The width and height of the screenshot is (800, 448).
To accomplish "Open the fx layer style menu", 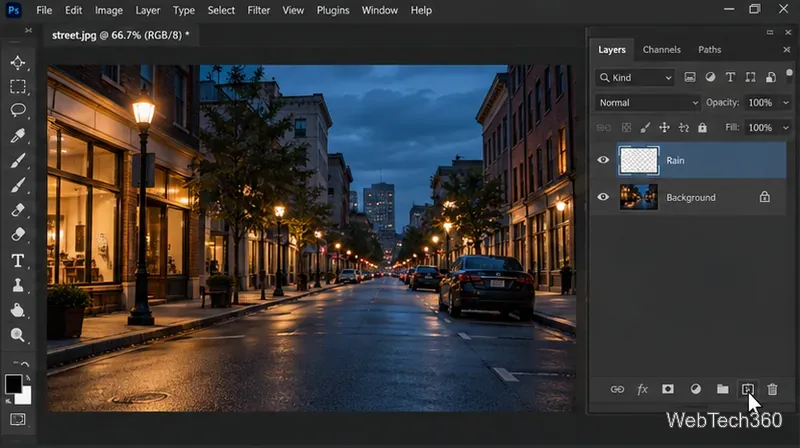I will (642, 389).
